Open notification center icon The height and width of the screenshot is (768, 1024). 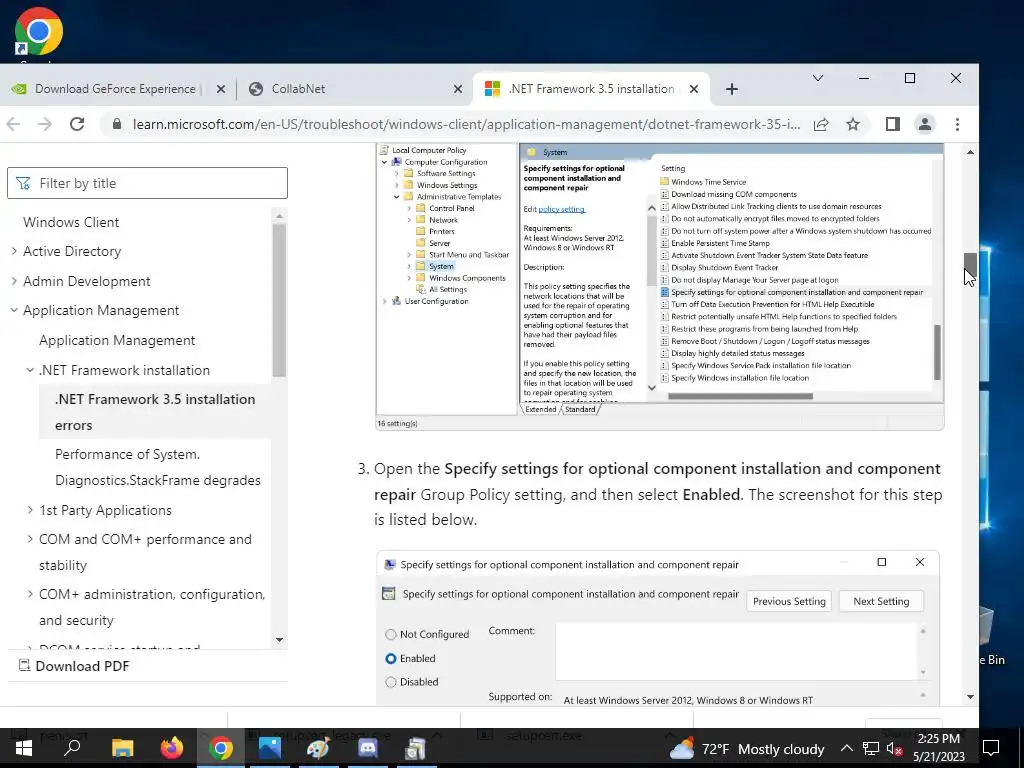991,748
